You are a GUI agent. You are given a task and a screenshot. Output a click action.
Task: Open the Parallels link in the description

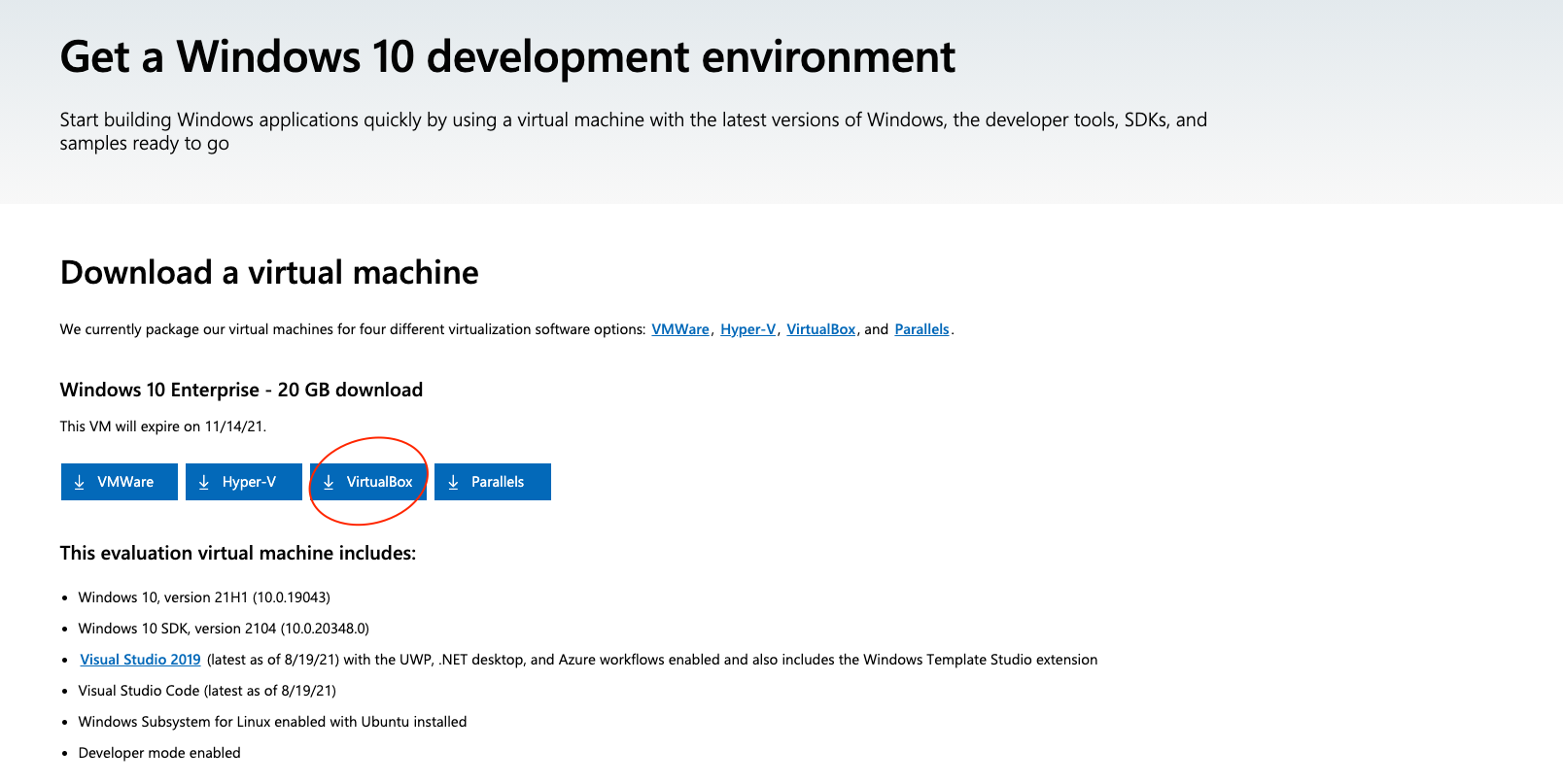point(921,329)
